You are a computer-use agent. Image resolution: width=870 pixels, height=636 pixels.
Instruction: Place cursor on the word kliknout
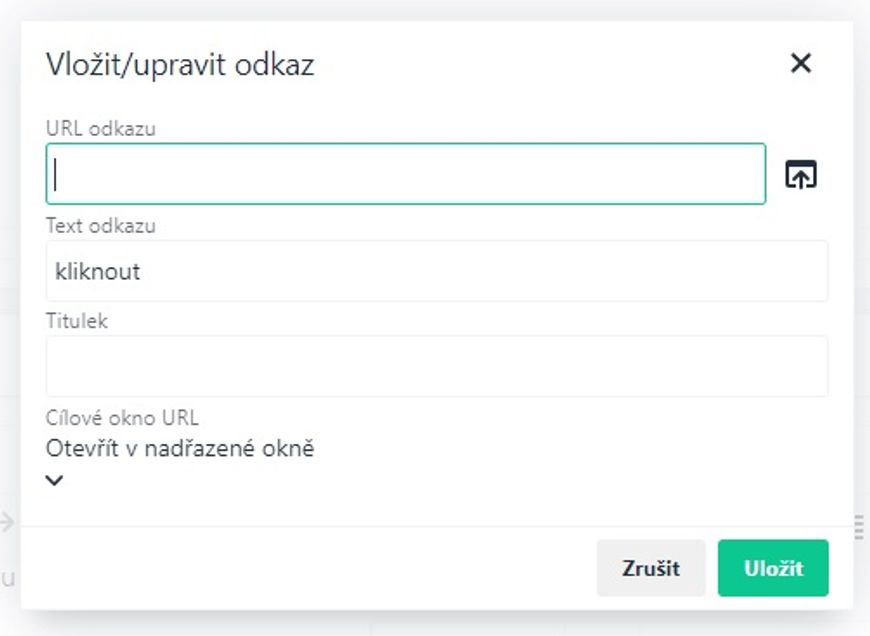click(98, 271)
